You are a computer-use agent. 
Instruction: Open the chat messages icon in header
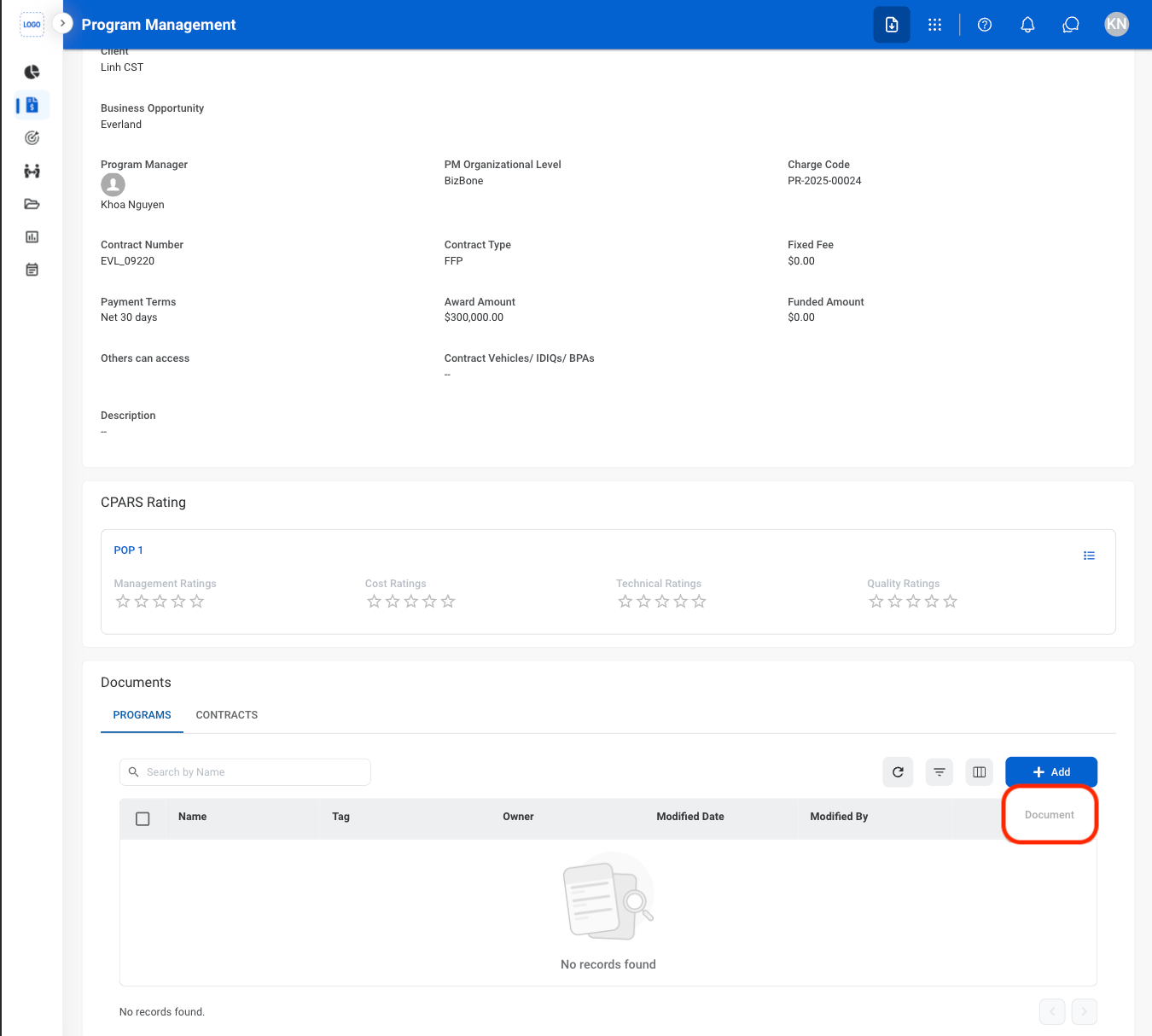[x=1071, y=25]
